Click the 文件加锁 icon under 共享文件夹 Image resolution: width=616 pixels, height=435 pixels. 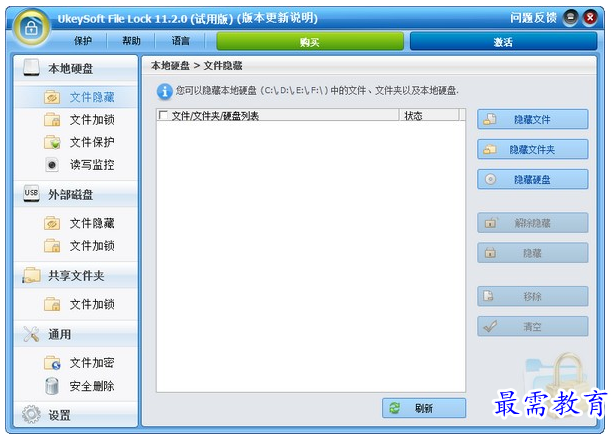(x=52, y=304)
